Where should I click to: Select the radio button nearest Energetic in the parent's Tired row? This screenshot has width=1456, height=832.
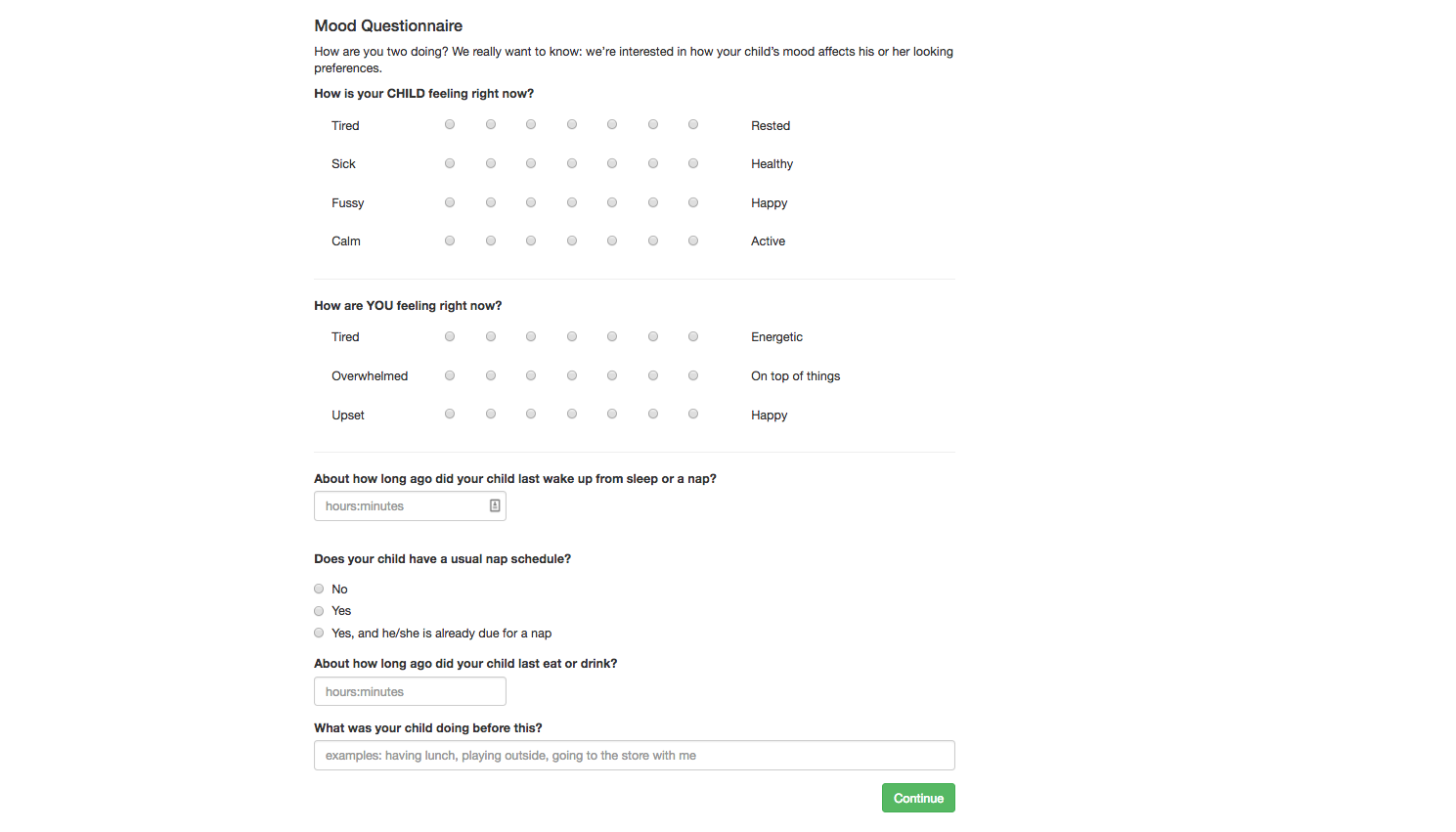pos(693,336)
